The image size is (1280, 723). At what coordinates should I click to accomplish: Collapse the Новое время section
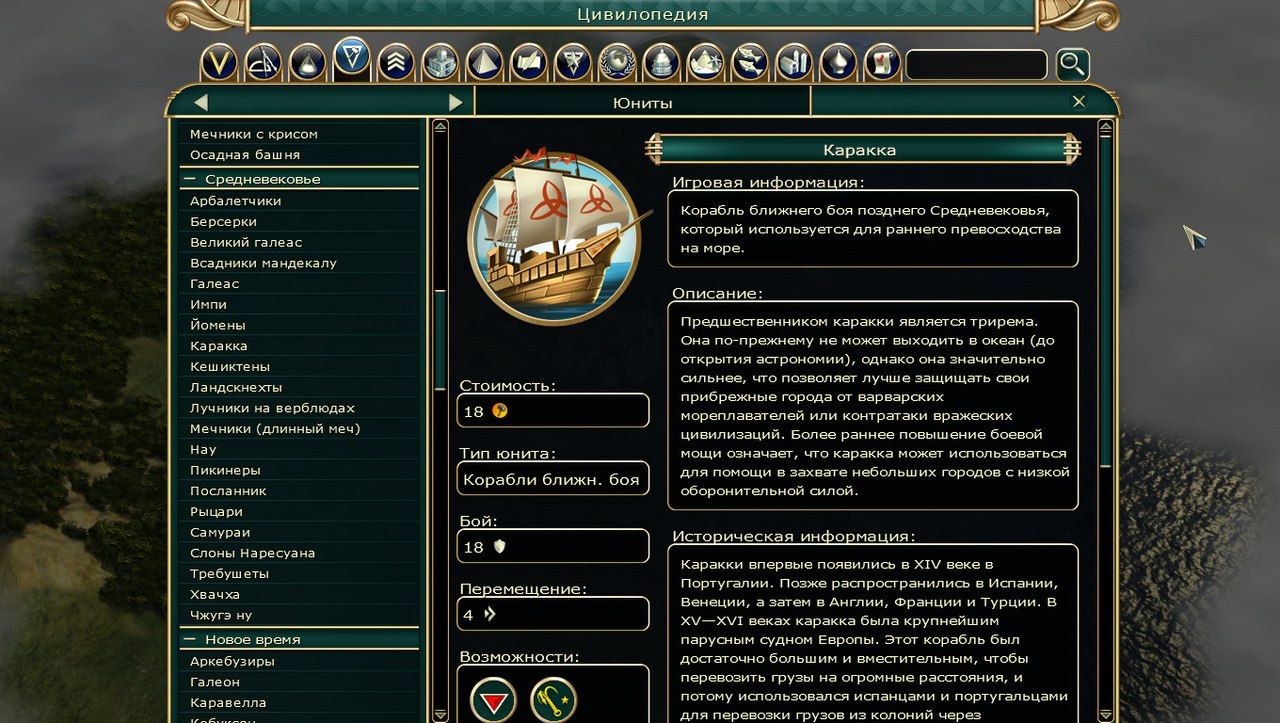(189, 639)
